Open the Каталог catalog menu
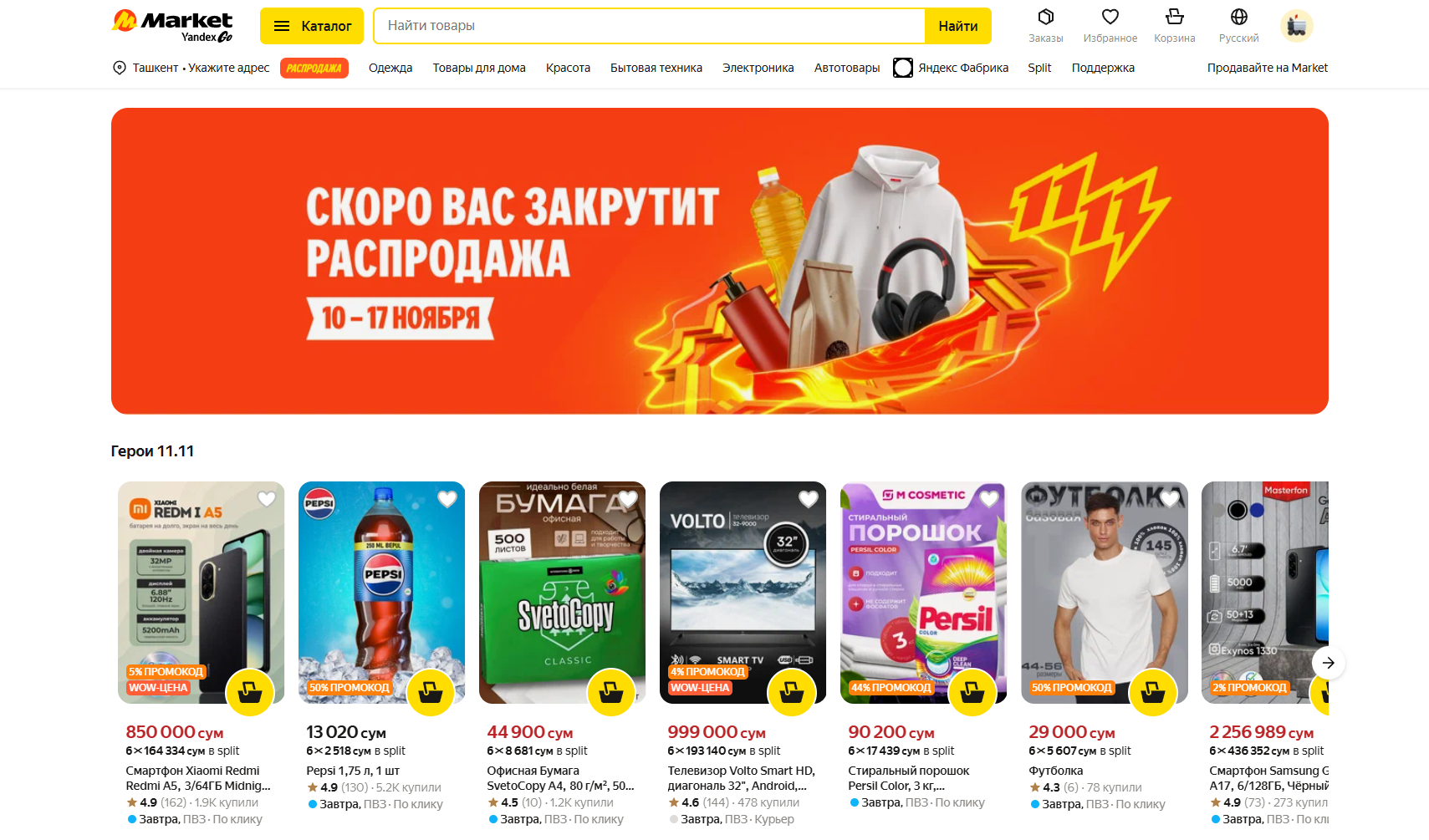Viewport: 1429px width, 840px height. (x=312, y=26)
